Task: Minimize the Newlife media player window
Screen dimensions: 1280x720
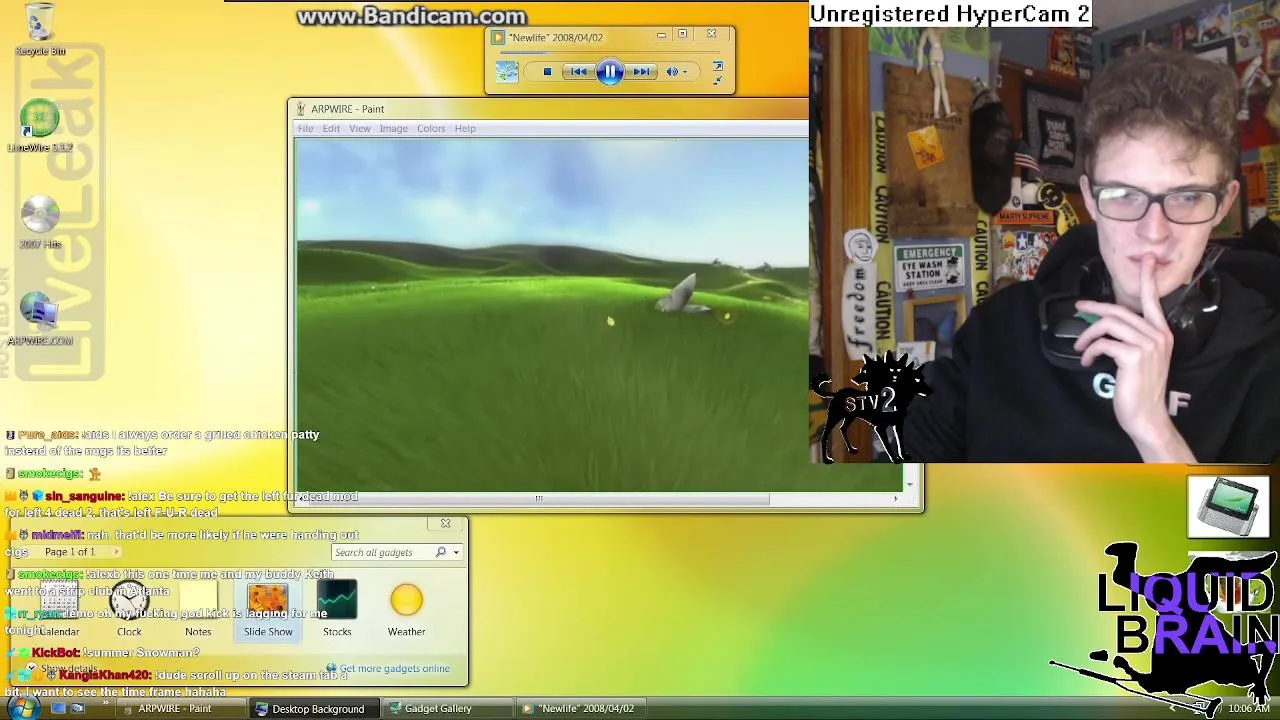Action: pos(661,35)
